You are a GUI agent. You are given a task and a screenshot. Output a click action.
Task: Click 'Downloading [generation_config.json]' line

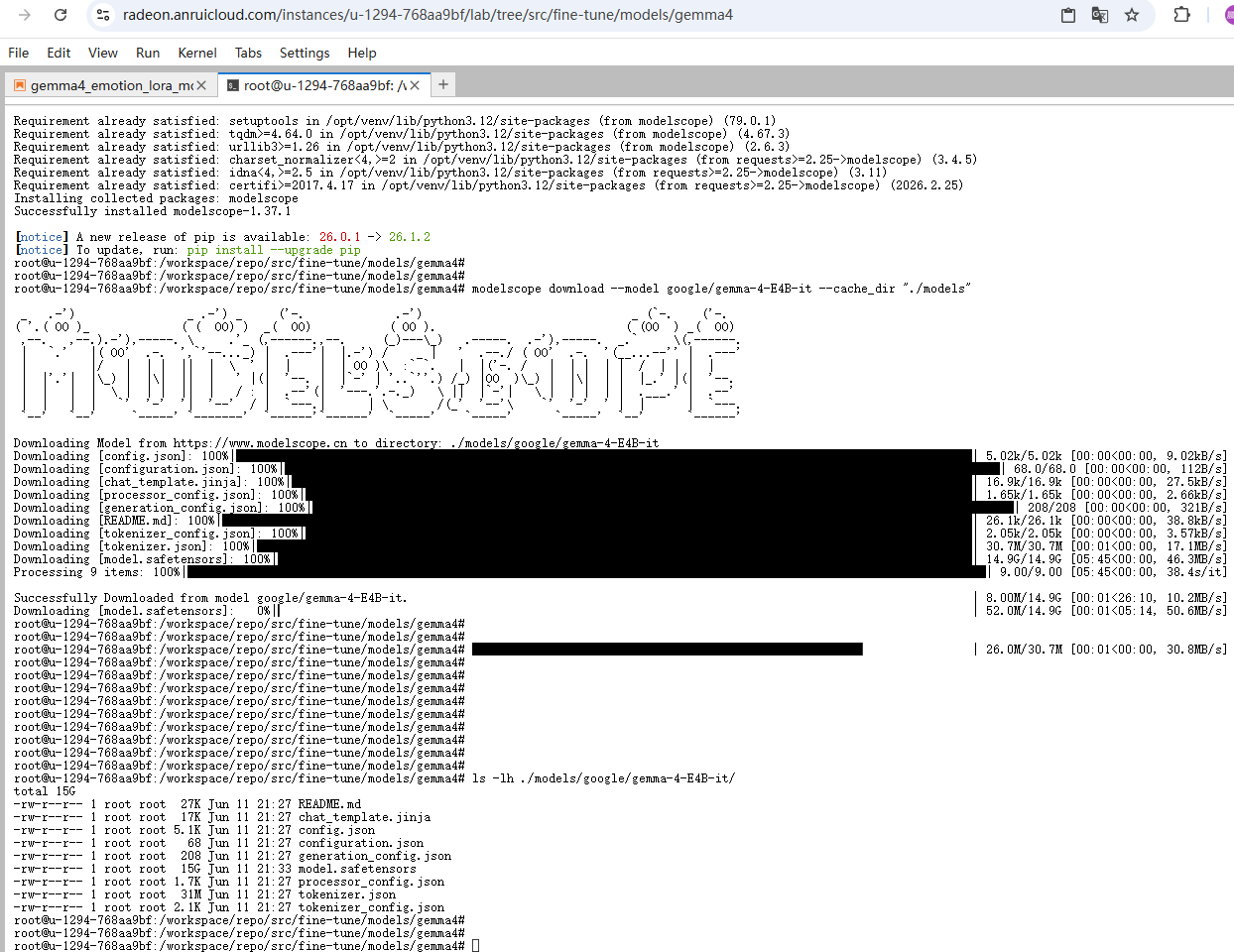[x=620, y=508]
